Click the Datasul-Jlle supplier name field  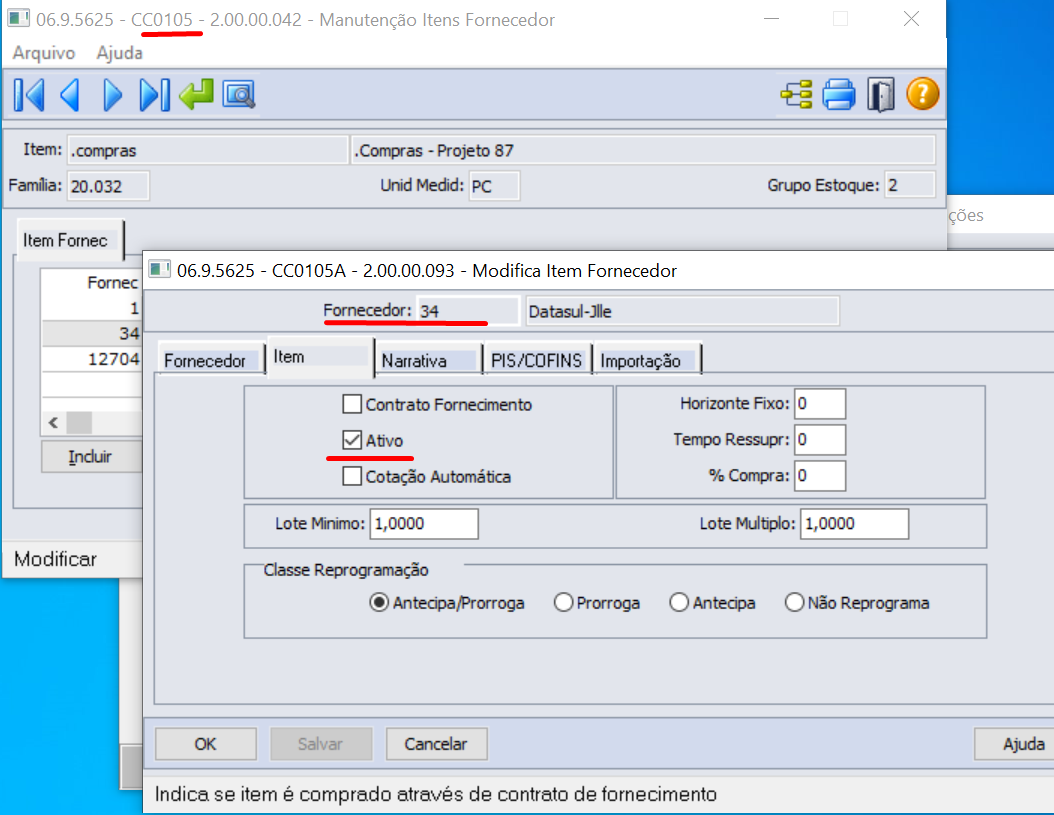pos(682,311)
